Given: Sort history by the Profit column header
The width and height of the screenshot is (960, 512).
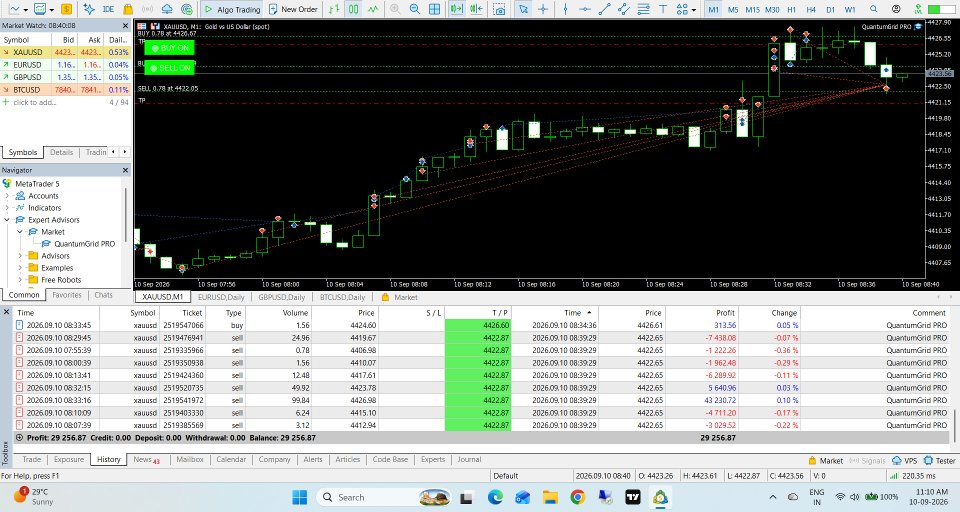Looking at the screenshot, I should tap(702, 312).
